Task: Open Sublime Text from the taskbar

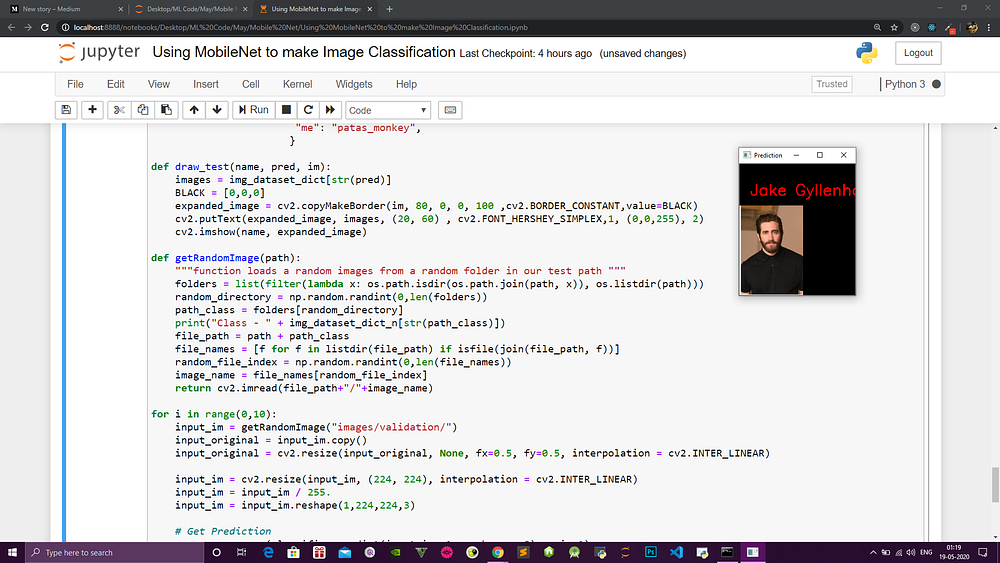Action: [x=523, y=552]
